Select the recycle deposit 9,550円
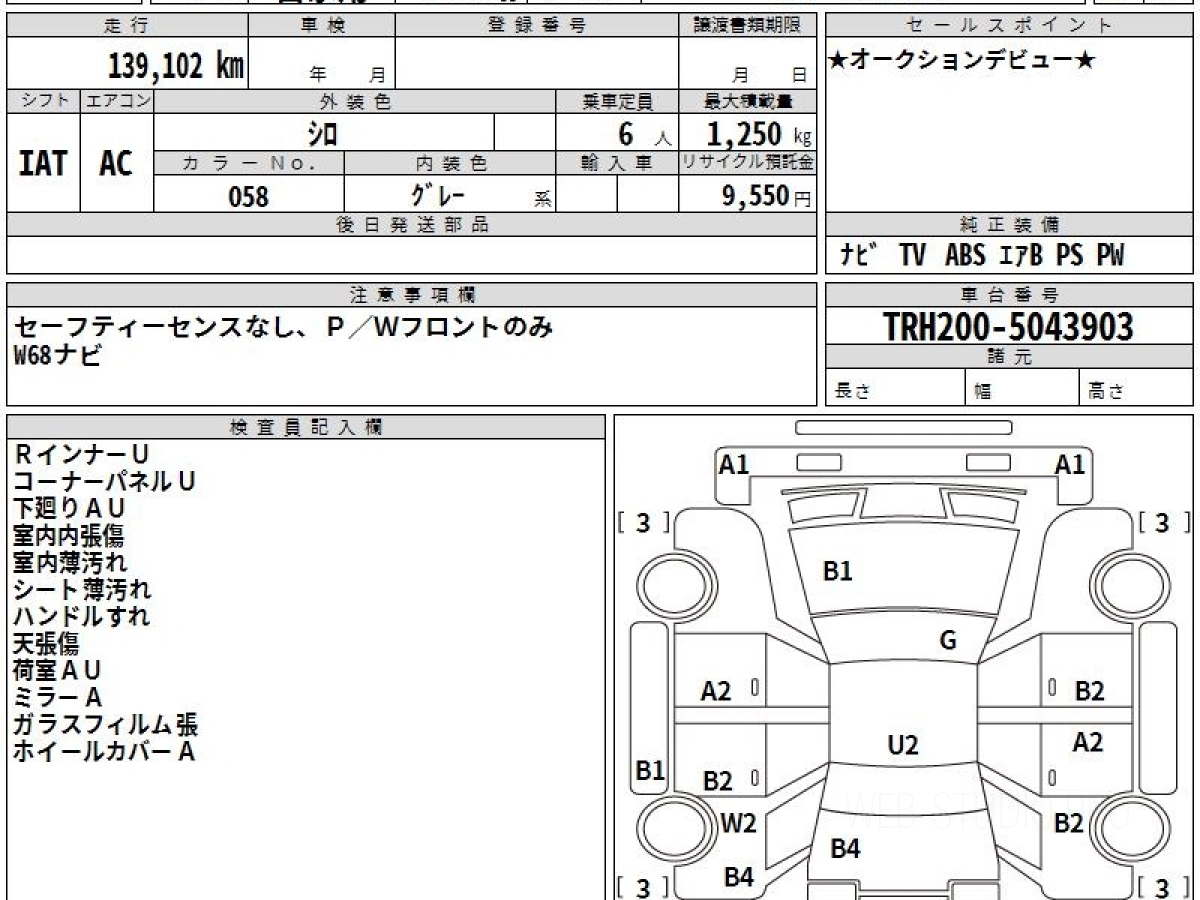This screenshot has height=900, width=1200. click(x=767, y=196)
